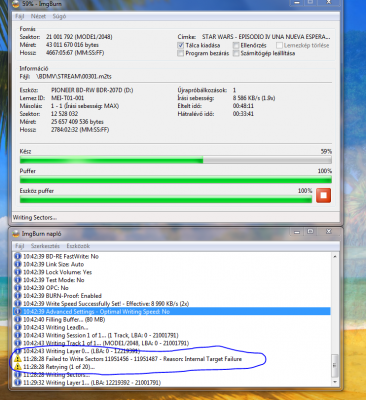
Task: Click remaining time value 00:33:41
Action: 243,114
